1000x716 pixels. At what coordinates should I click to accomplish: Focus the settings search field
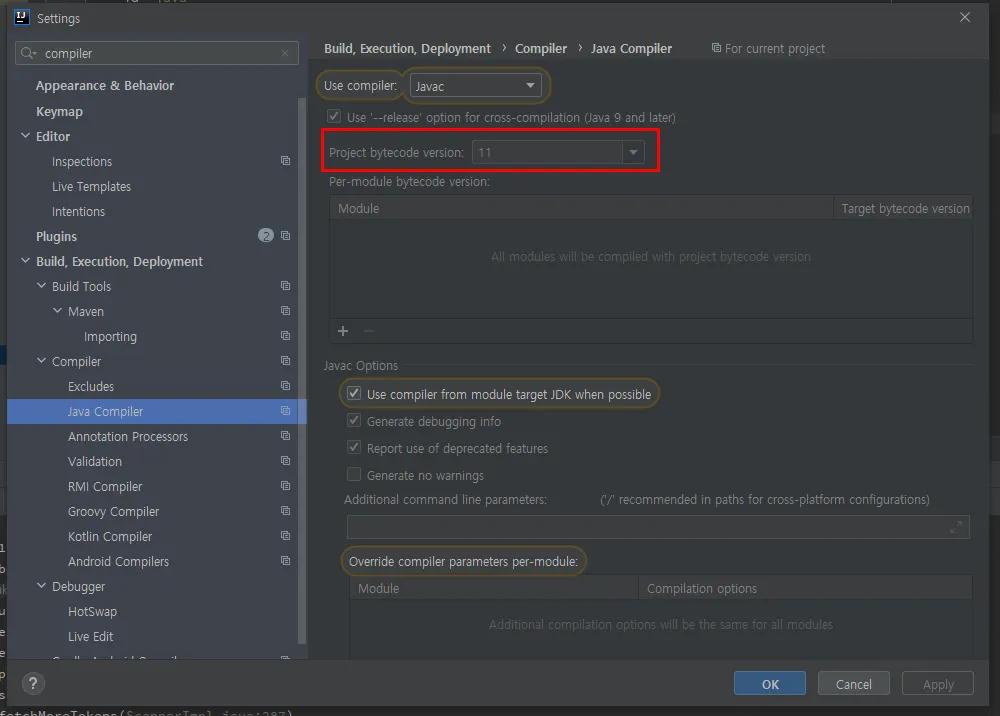point(157,53)
